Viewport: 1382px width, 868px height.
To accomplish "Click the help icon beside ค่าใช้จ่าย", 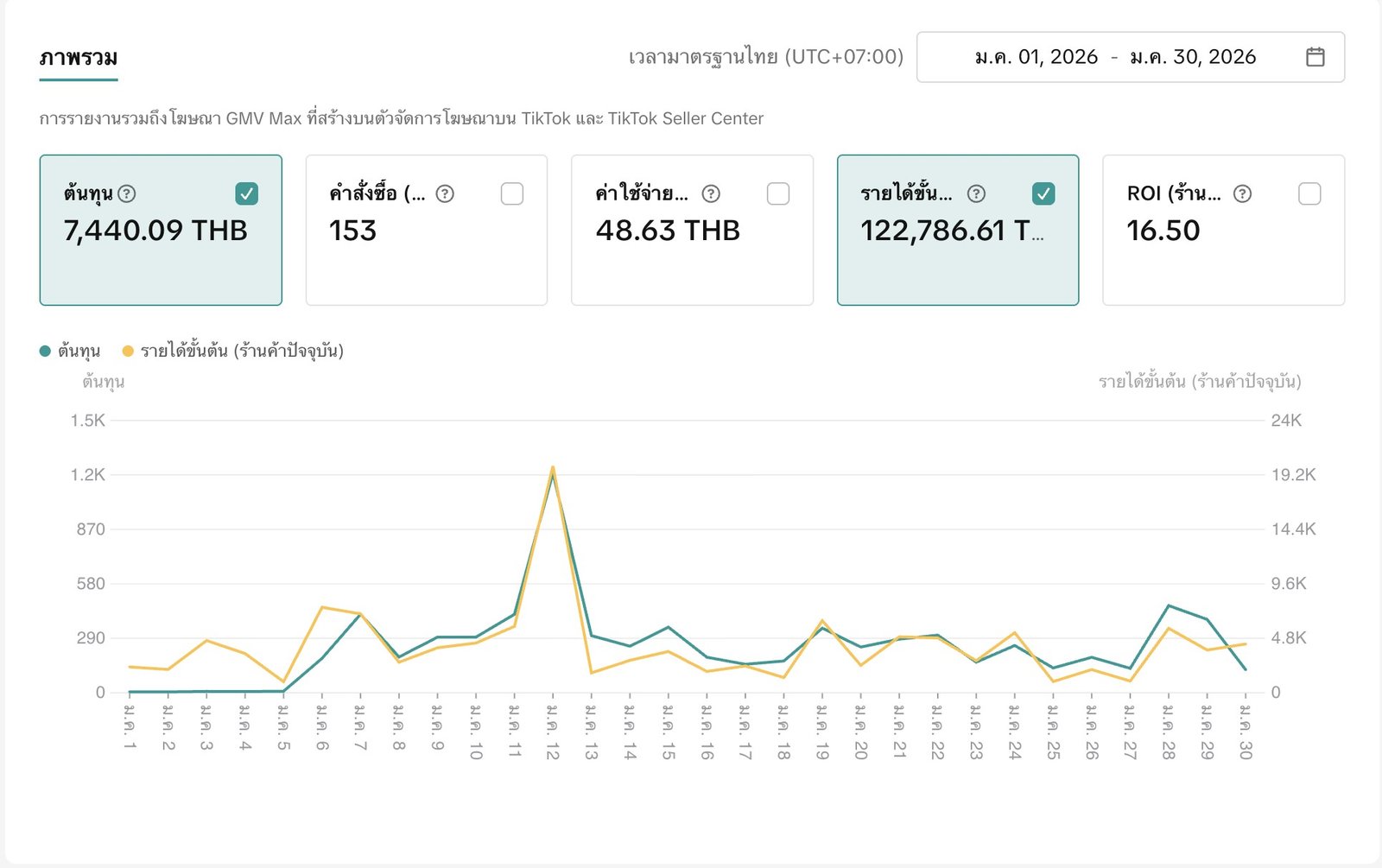I will [711, 193].
